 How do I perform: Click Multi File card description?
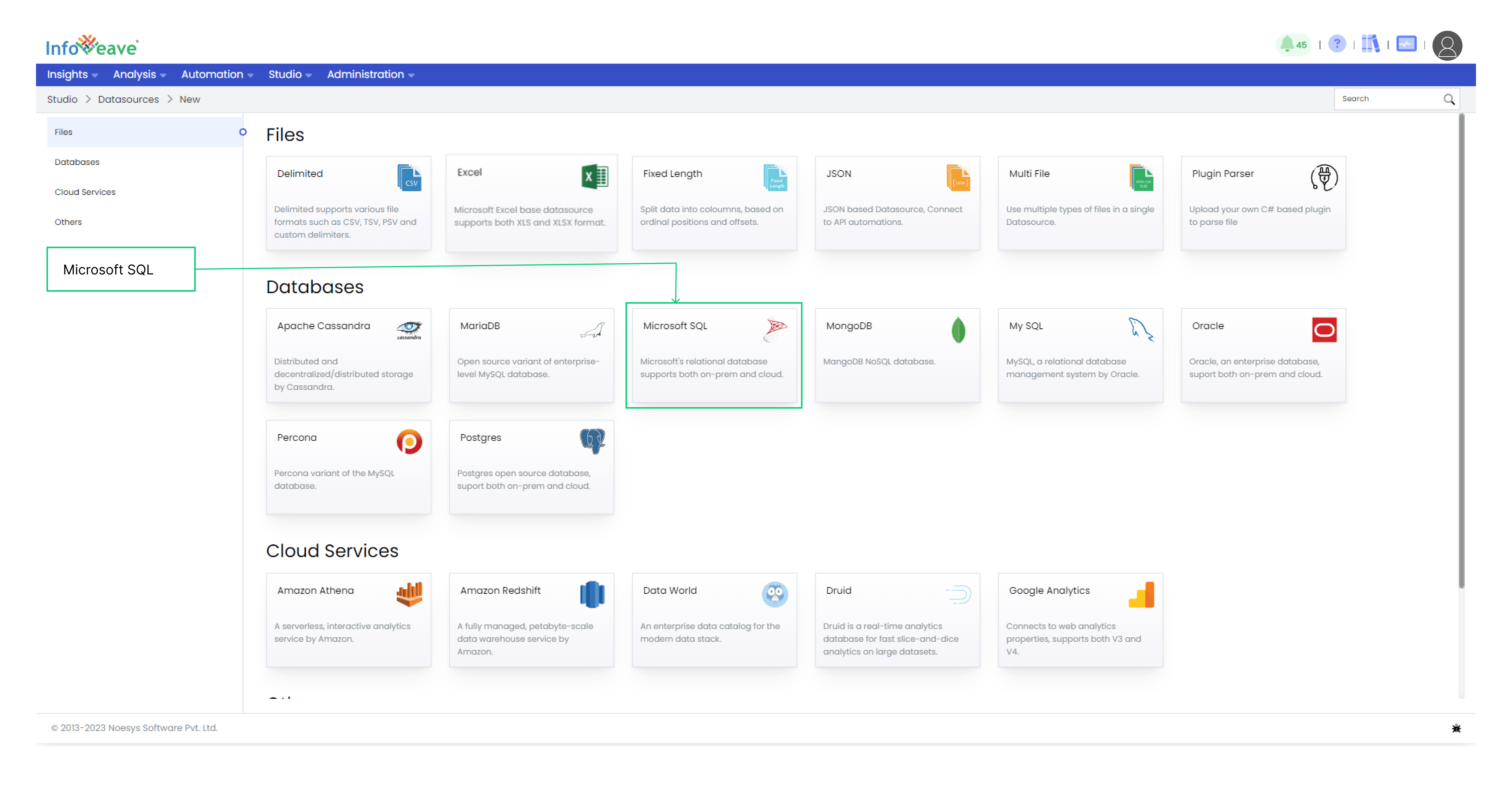[x=1080, y=215]
